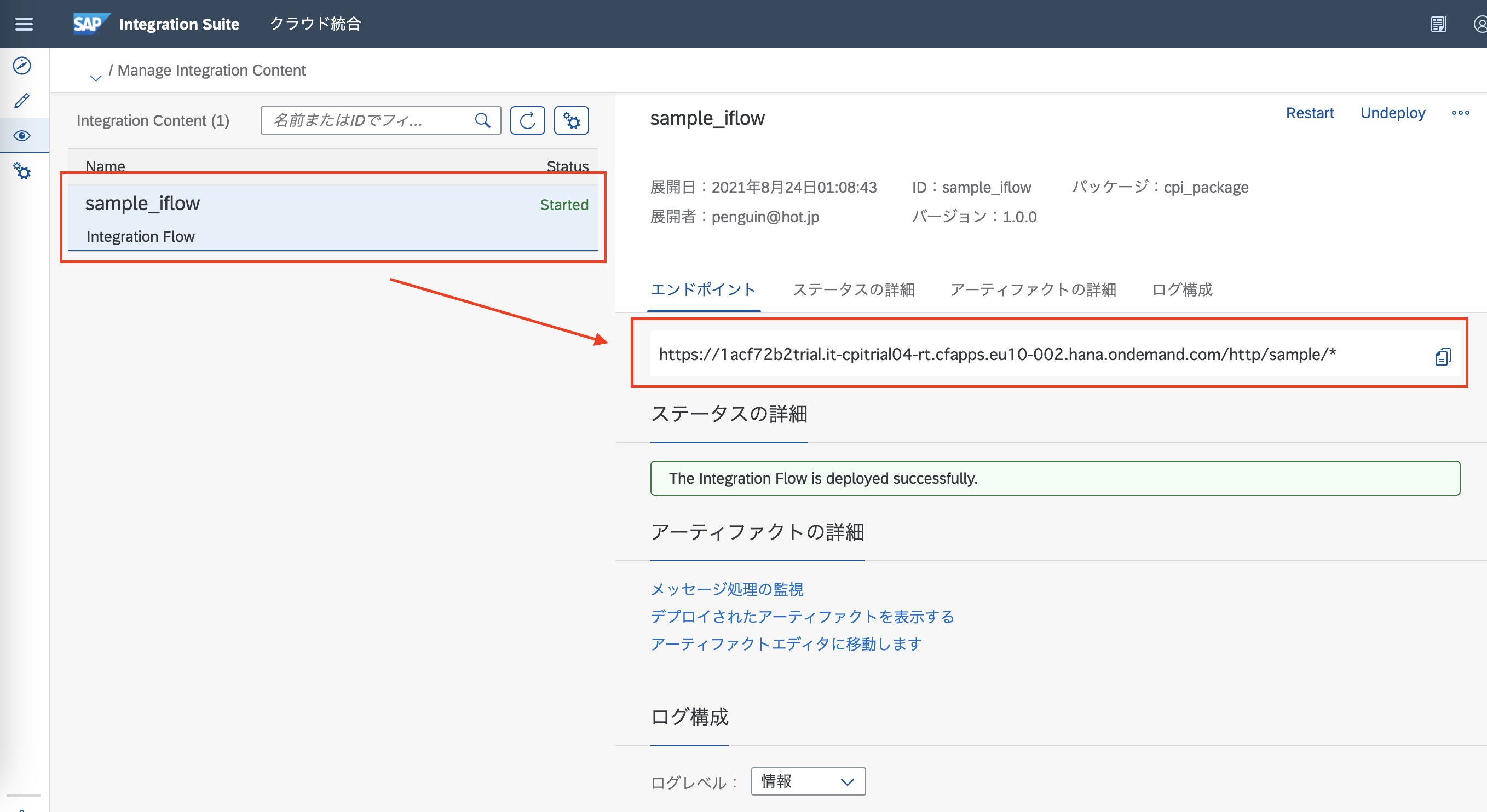1487x812 pixels.
Task: Open the ログレベル dropdown showing 情報
Action: pos(808,781)
